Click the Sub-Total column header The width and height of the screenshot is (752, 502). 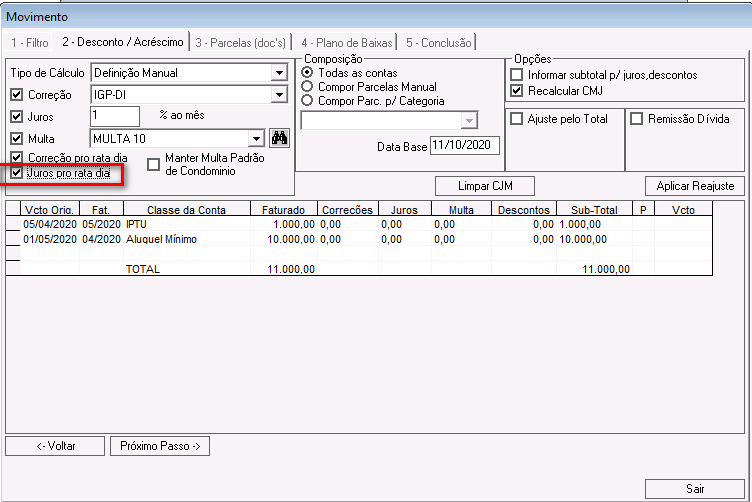594,210
